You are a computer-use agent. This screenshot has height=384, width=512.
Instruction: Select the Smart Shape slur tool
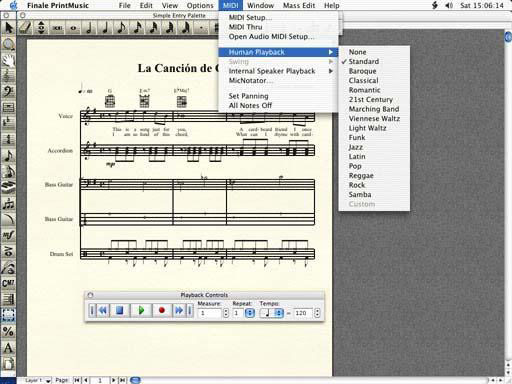coord(8,219)
